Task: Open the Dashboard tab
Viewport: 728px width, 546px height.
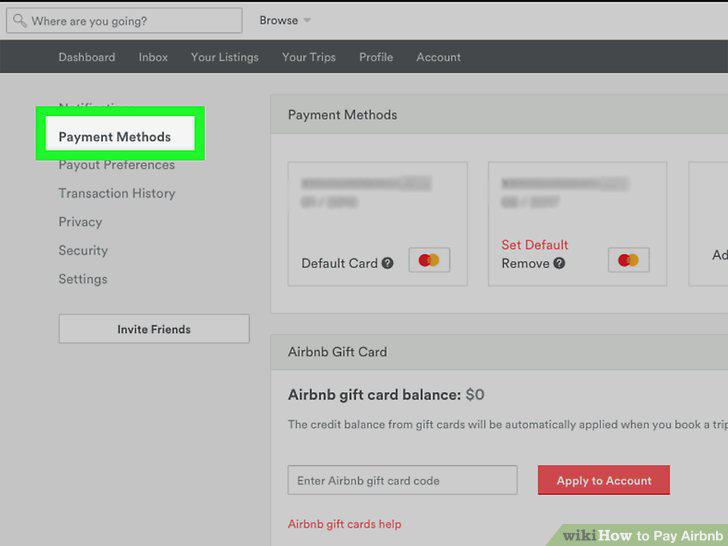Action: click(x=87, y=57)
